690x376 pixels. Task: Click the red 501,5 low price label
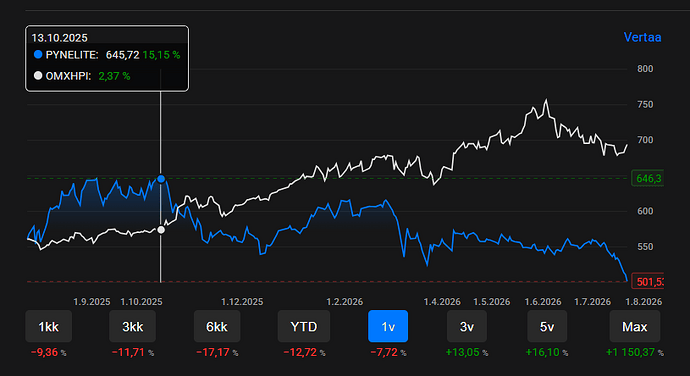(648, 282)
